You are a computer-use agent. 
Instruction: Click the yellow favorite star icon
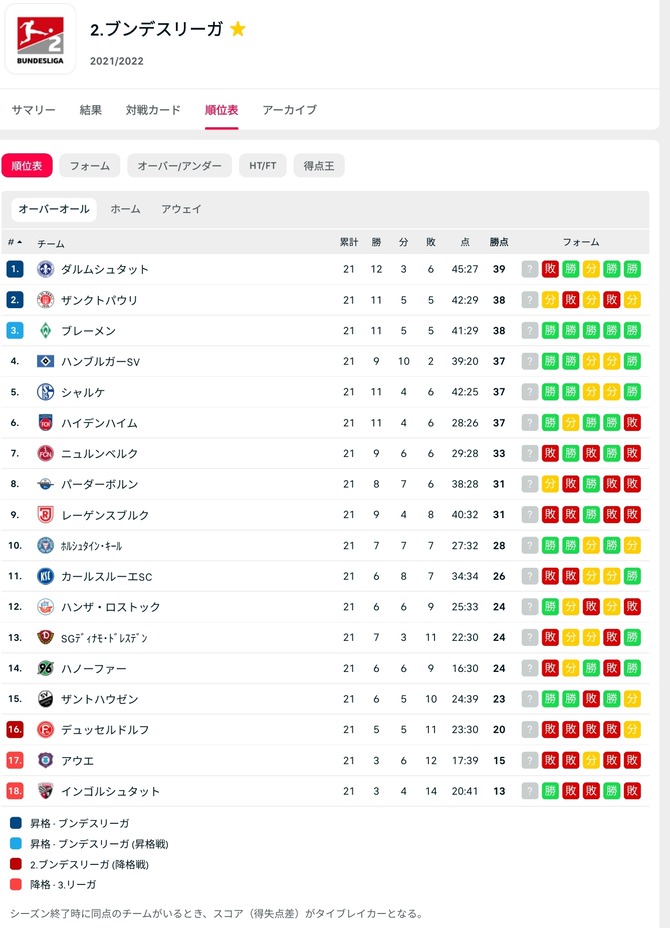tap(238, 28)
